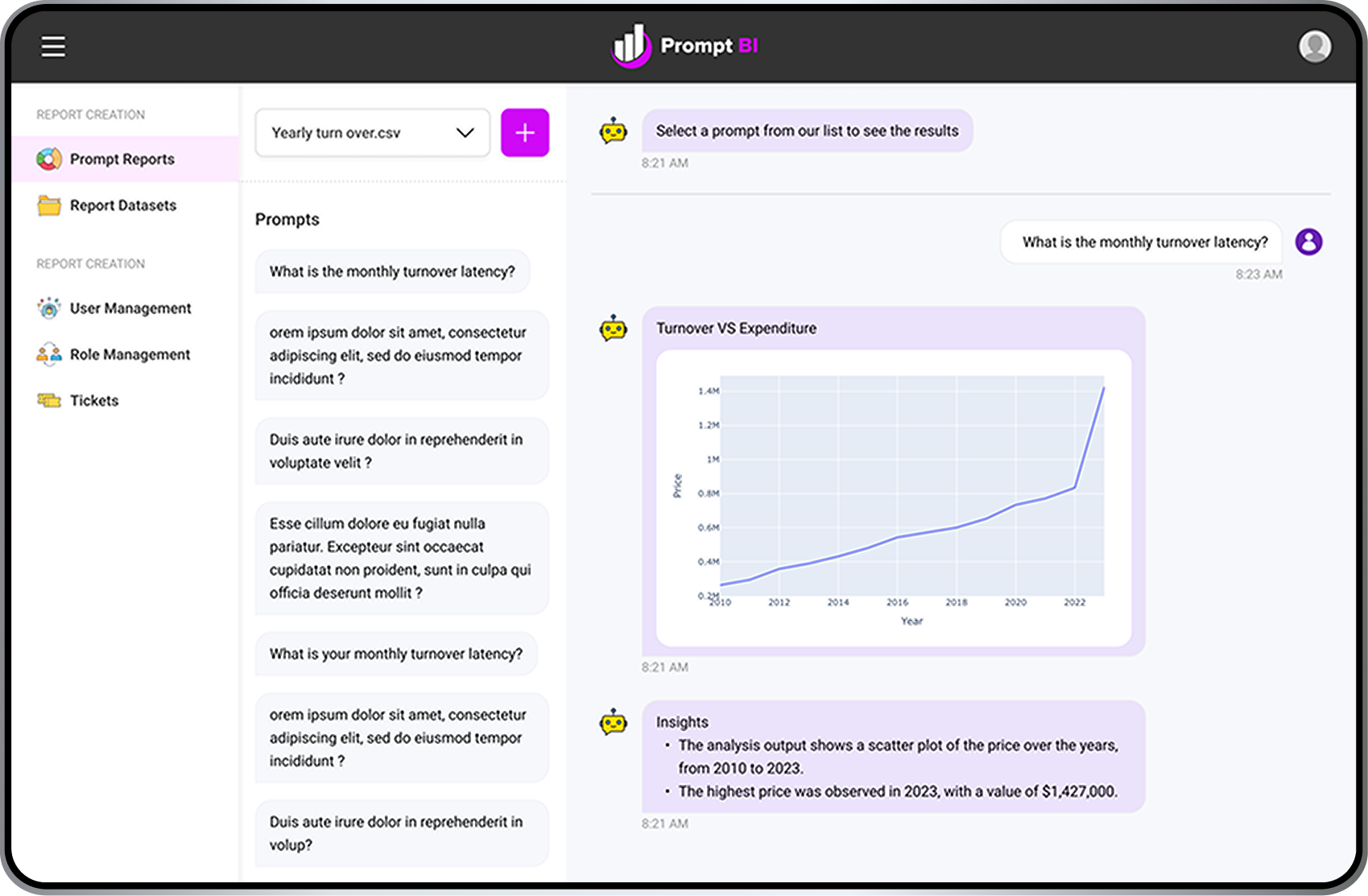The width and height of the screenshot is (1368, 896).
Task: Click the User Management icon
Action: (x=49, y=308)
